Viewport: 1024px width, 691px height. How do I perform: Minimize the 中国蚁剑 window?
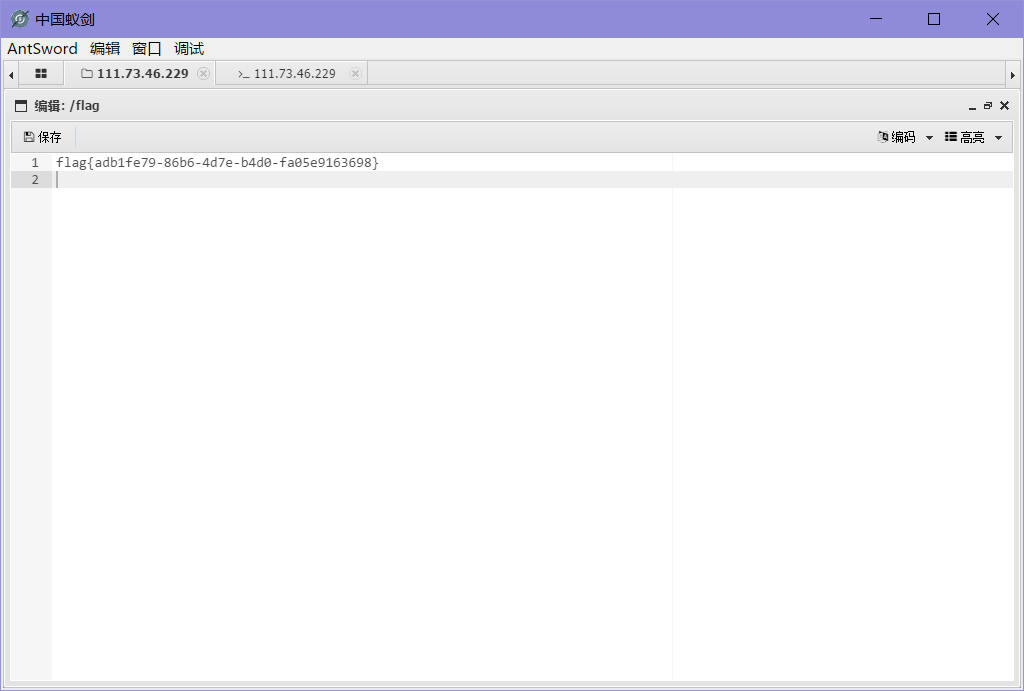pos(876,19)
